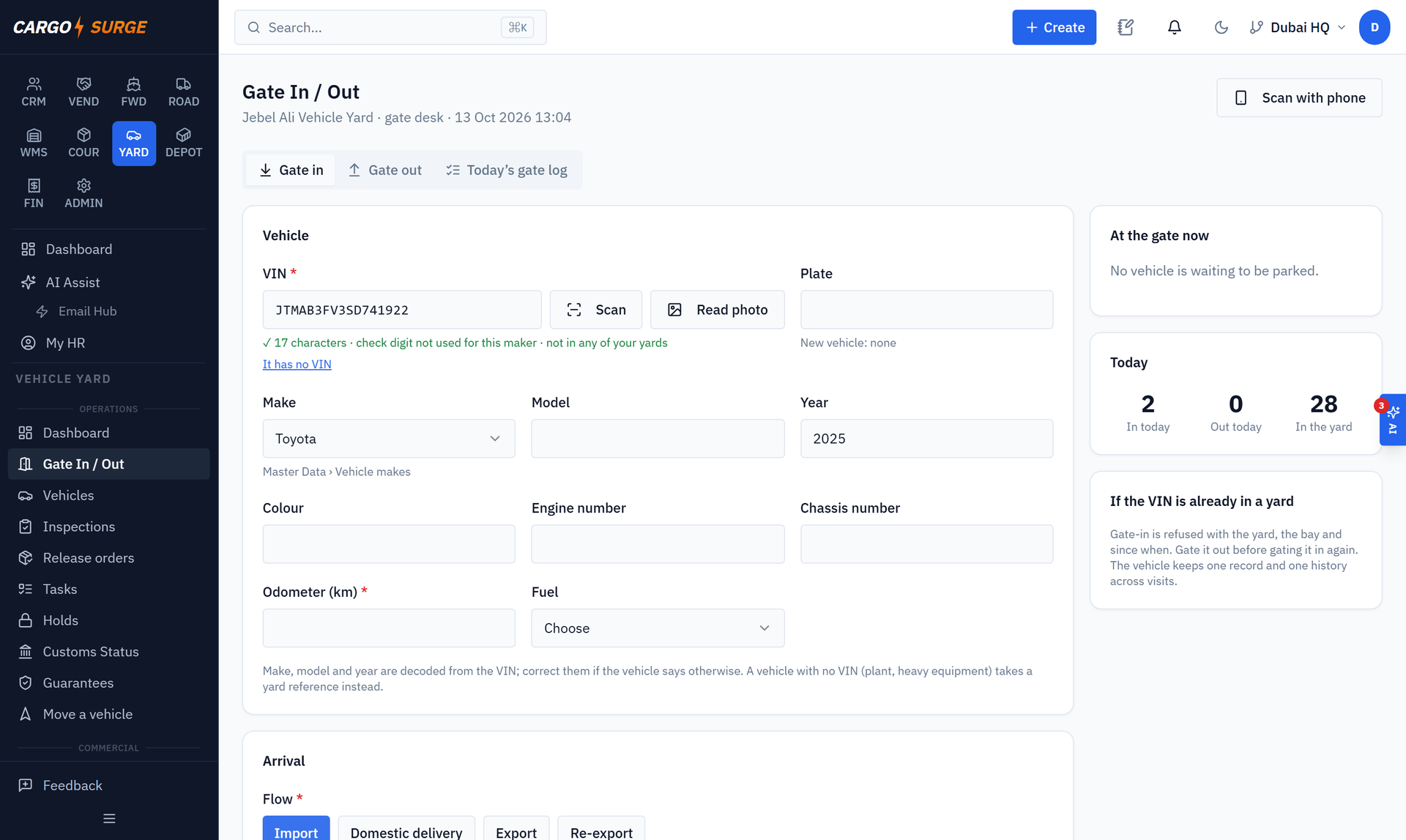
Task: Focus the Plate input field
Action: pos(926,310)
